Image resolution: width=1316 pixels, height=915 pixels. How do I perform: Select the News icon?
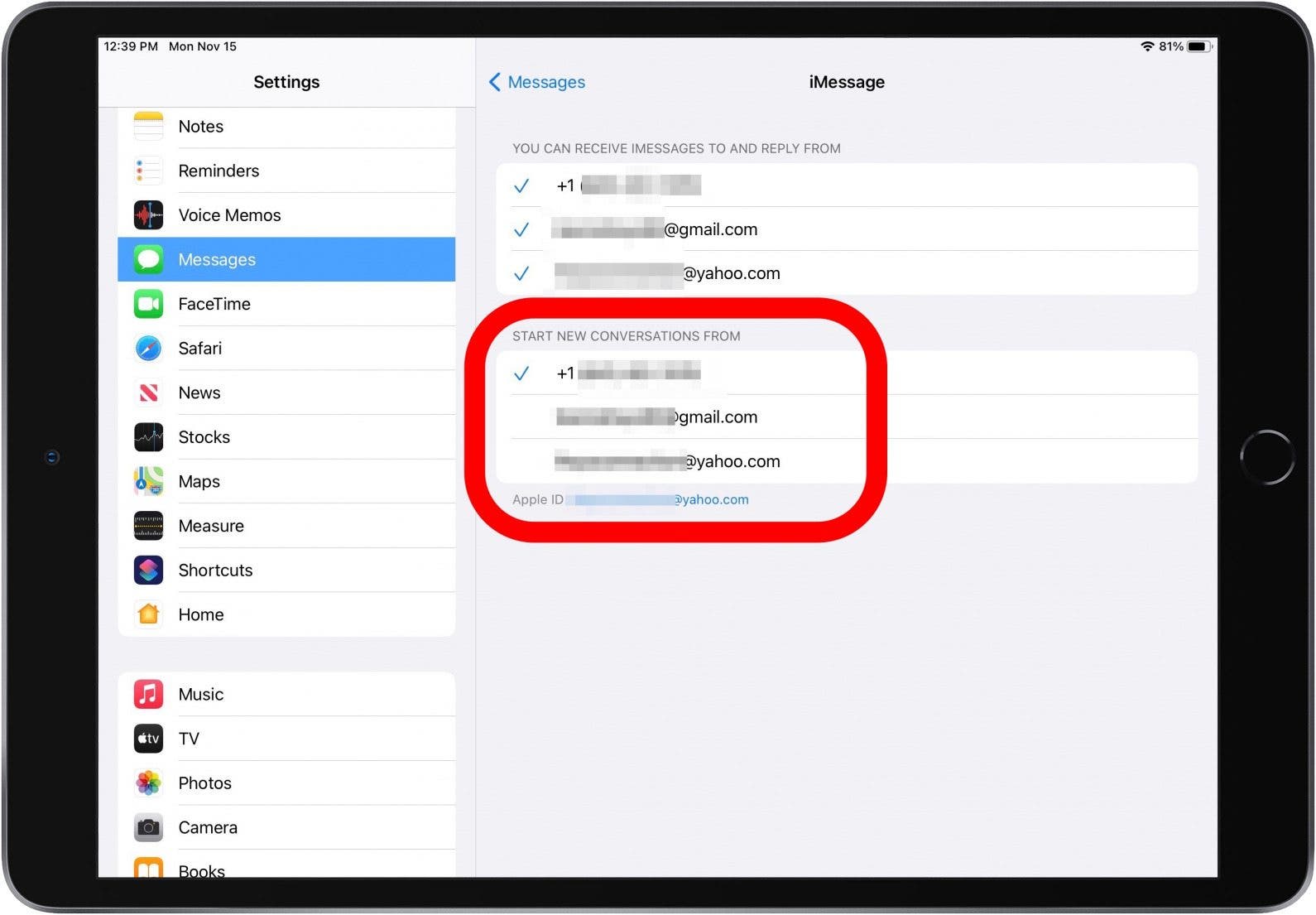pos(148,392)
